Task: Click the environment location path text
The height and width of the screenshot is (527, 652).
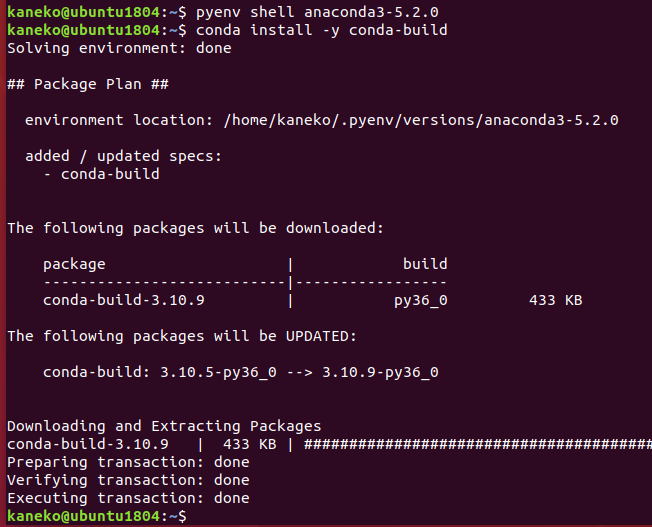Action: [421, 120]
